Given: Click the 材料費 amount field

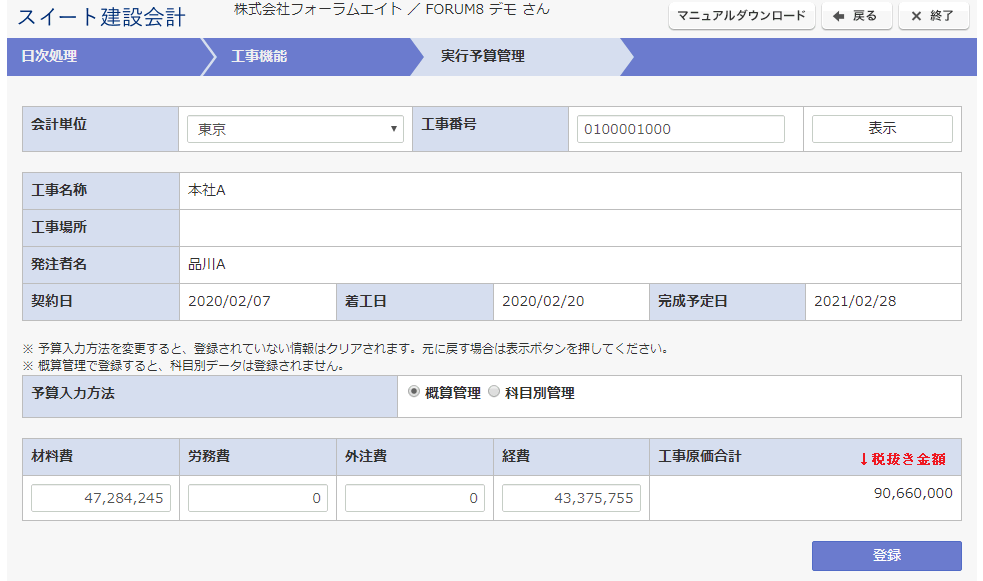Looking at the screenshot, I should (x=101, y=498).
